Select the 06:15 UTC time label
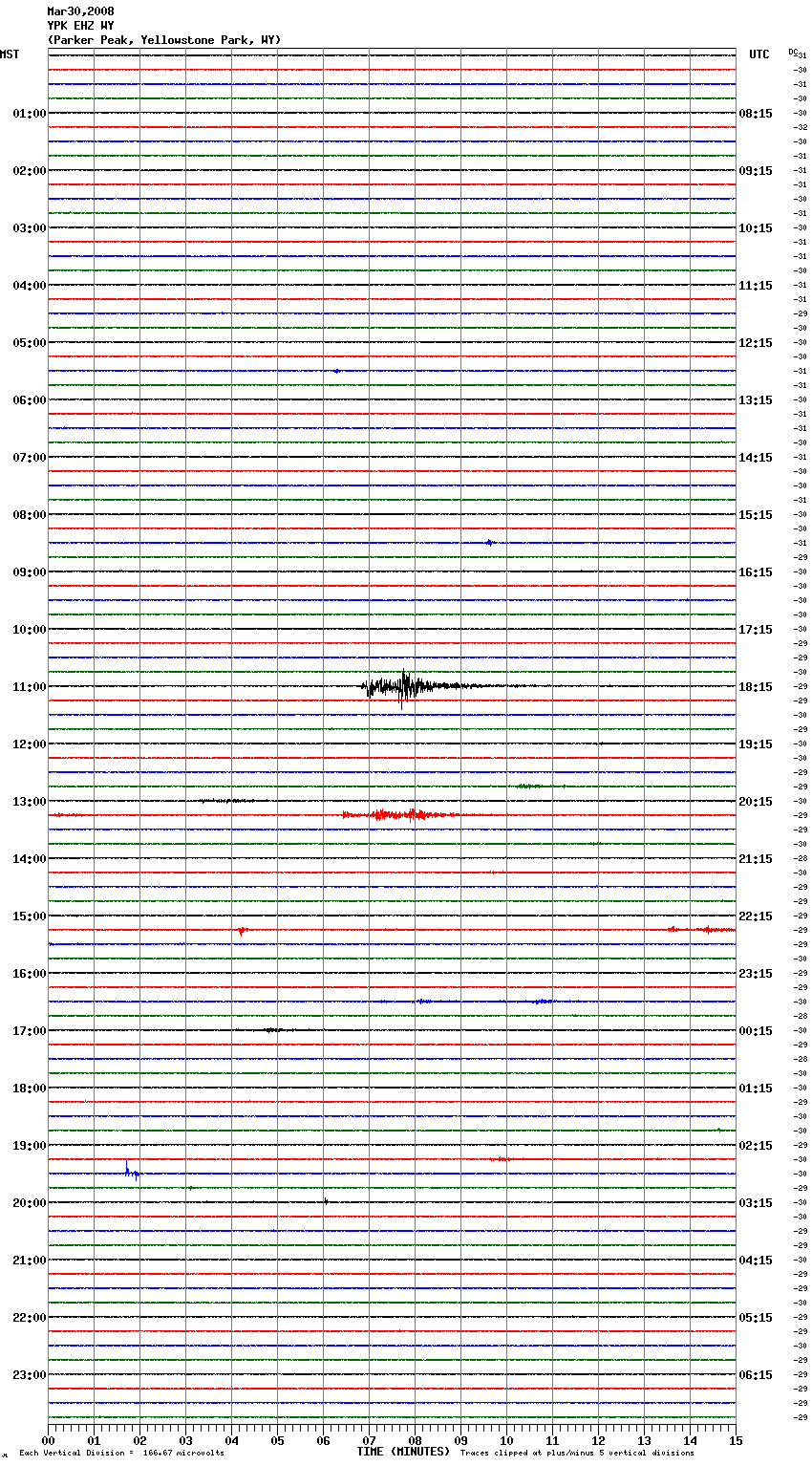This screenshot has height=1466, width=812. [x=756, y=1375]
